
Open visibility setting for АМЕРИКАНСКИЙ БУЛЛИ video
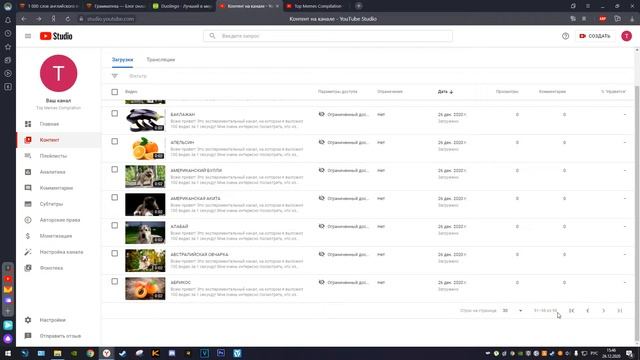pos(343,171)
